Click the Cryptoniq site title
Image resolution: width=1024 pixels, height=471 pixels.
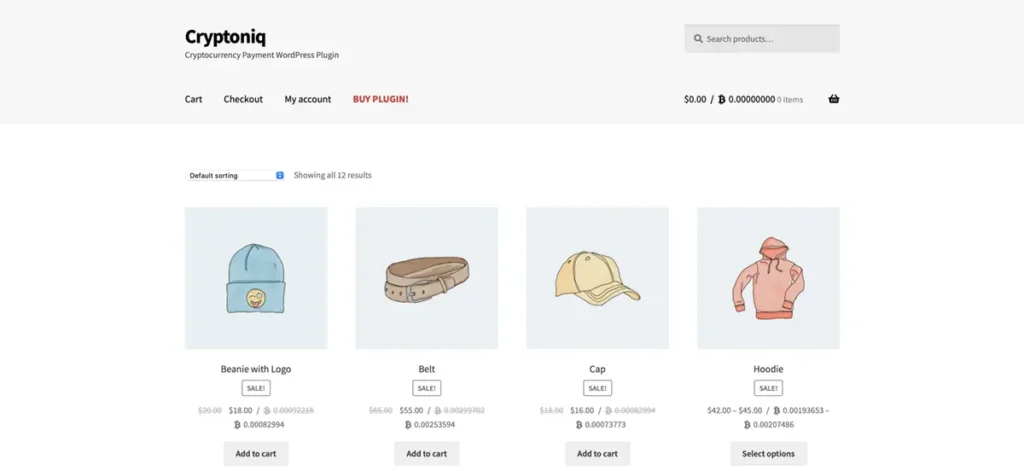point(226,36)
